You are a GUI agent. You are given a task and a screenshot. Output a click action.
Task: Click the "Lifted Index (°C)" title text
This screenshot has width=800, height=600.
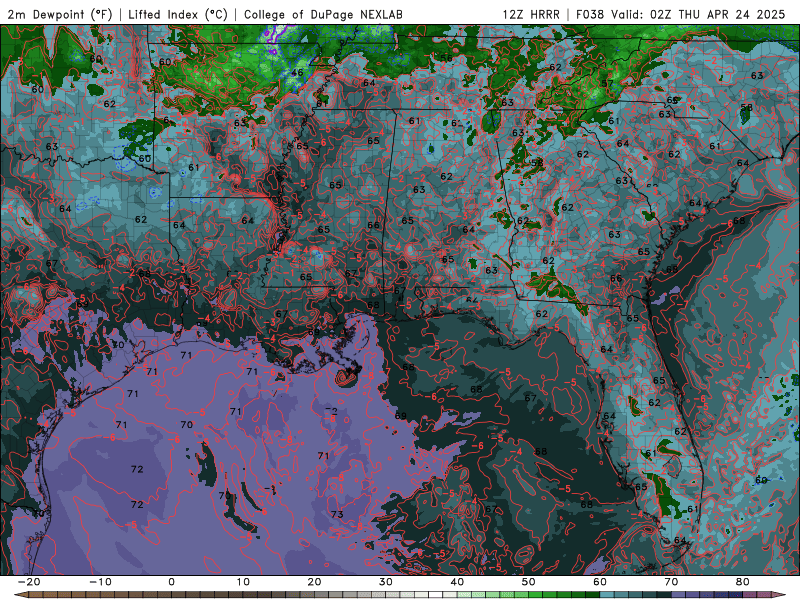pos(178,14)
